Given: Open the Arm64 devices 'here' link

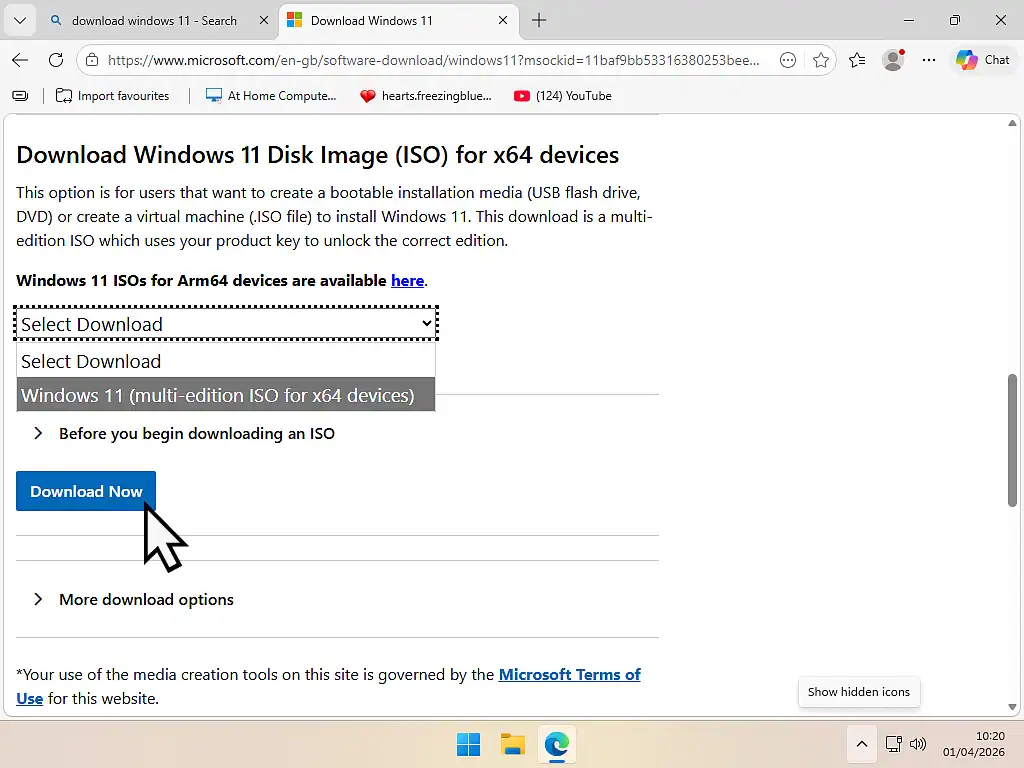Looking at the screenshot, I should click(407, 280).
